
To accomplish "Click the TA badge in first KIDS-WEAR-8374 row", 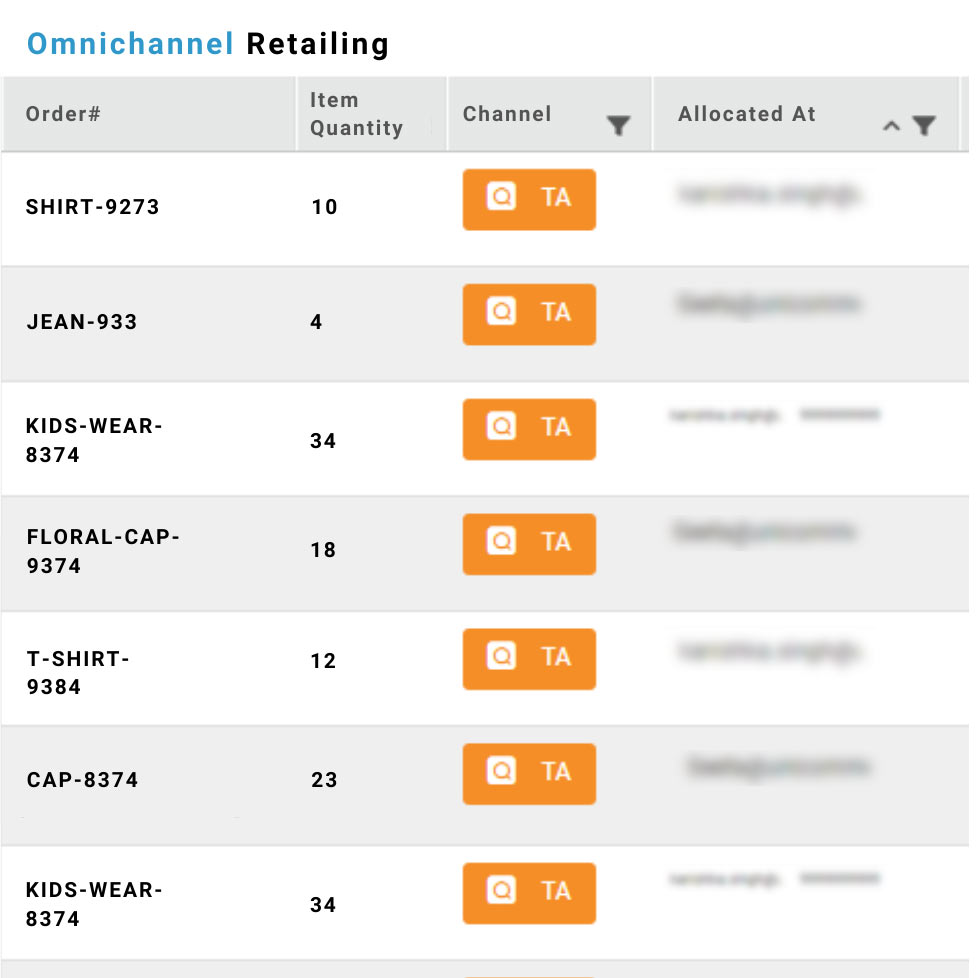I will 529,429.
